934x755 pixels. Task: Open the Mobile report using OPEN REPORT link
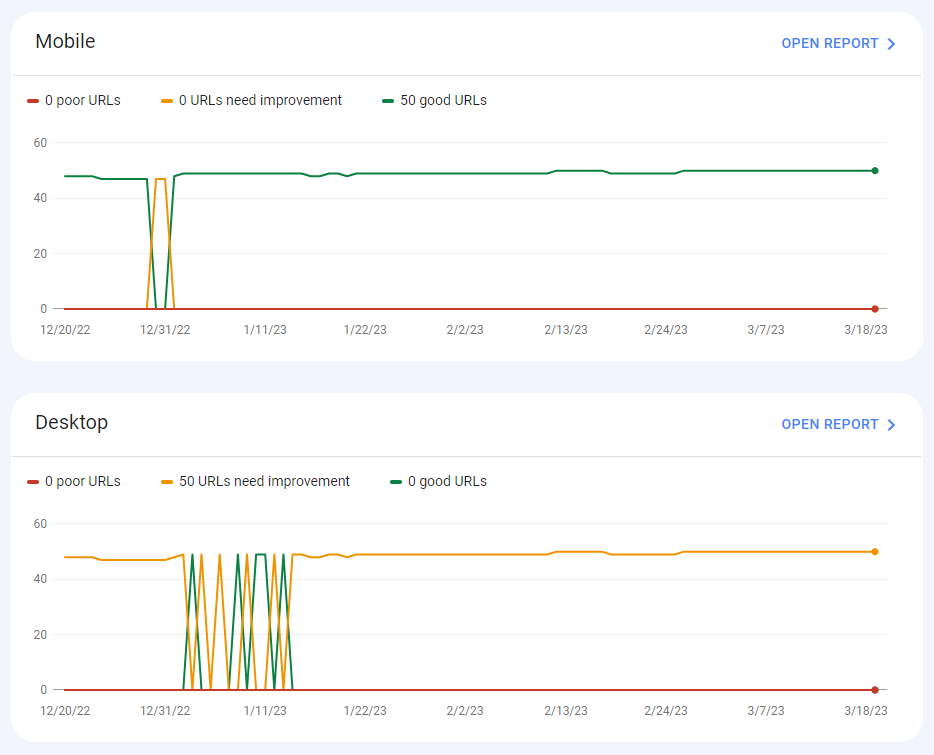click(x=829, y=43)
